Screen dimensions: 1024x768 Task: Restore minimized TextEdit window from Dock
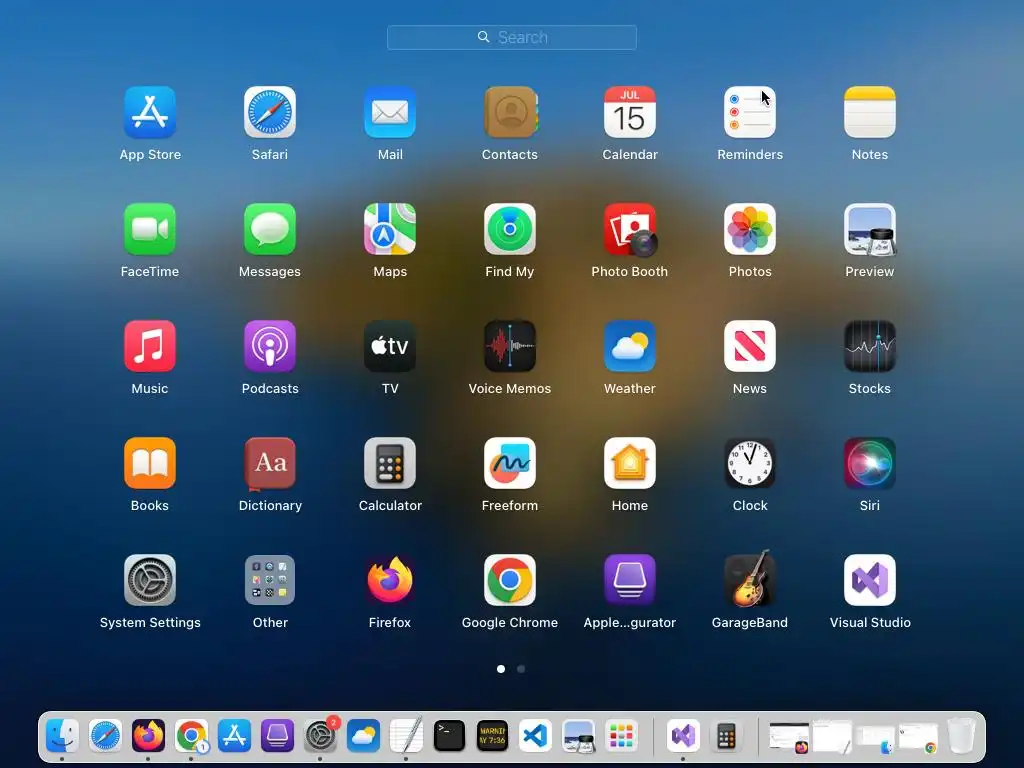832,737
